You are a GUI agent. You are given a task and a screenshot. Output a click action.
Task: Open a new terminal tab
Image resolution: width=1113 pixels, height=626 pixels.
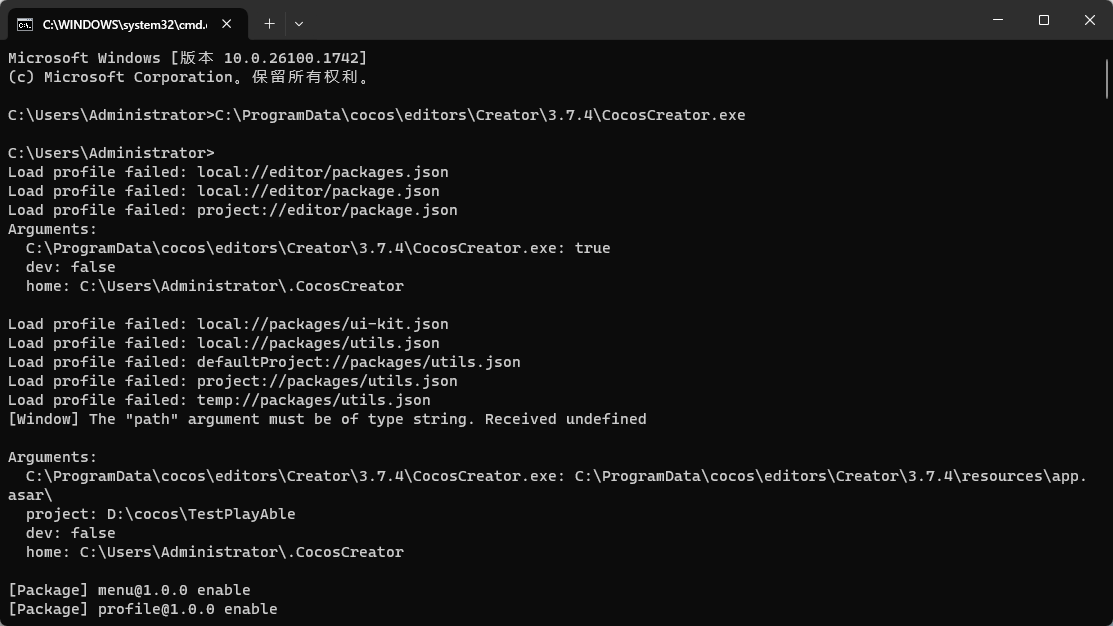[269, 23]
